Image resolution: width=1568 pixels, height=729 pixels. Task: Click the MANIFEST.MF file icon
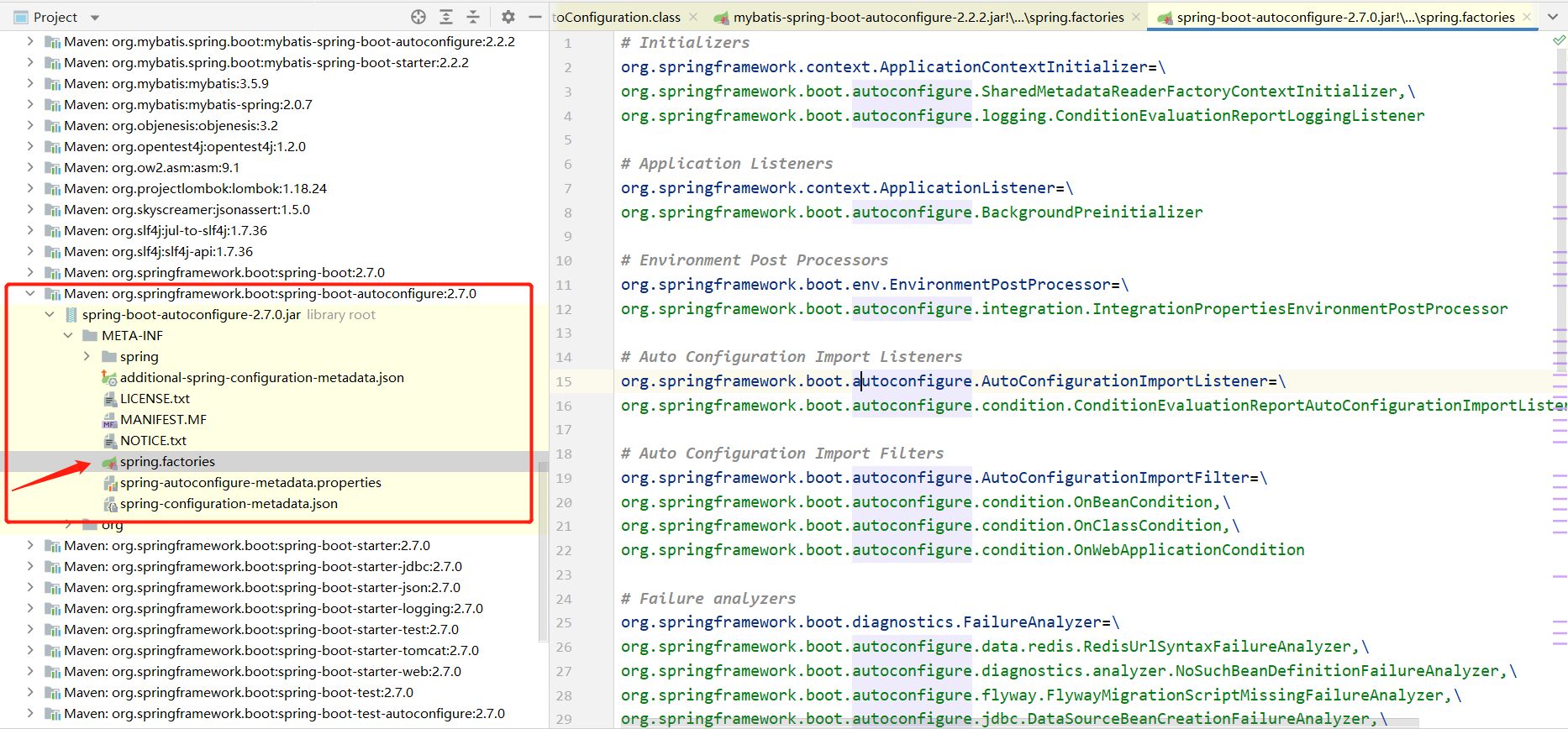pyautogui.click(x=109, y=420)
